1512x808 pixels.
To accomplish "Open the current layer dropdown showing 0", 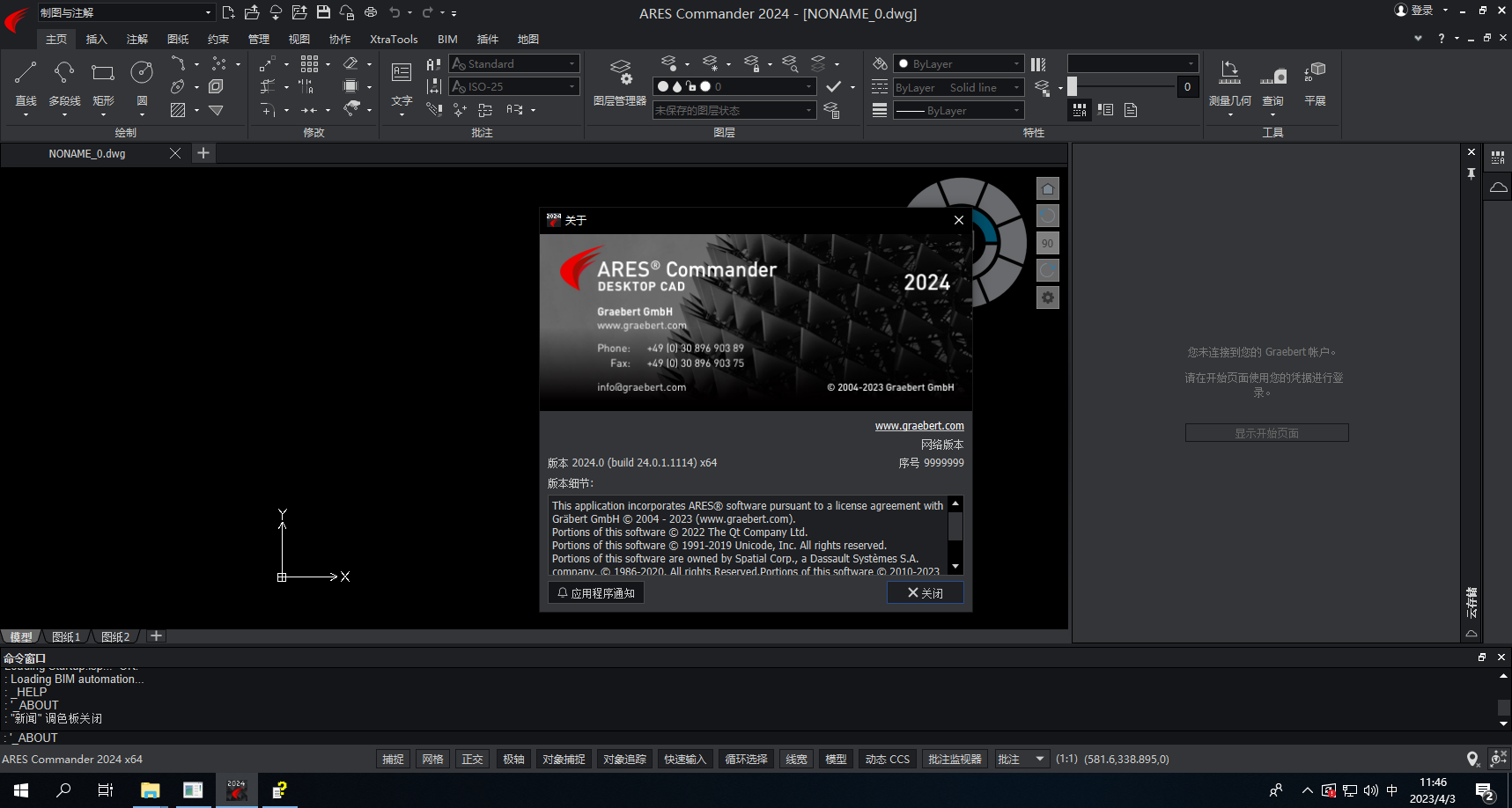I will [x=735, y=86].
